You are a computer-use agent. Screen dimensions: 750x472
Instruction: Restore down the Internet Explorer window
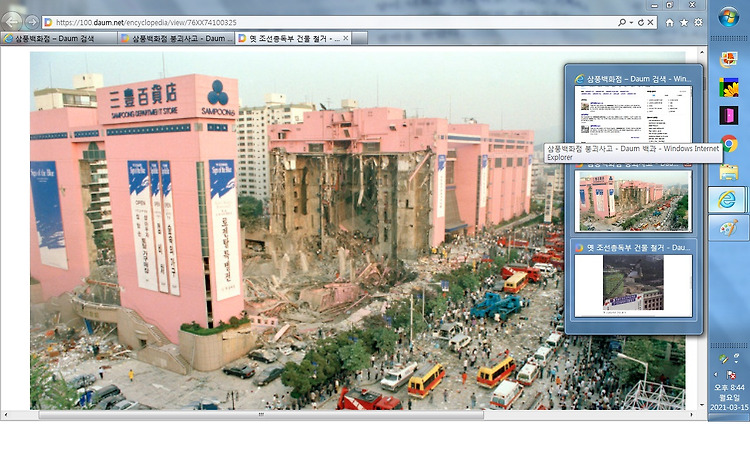tap(670, 5)
